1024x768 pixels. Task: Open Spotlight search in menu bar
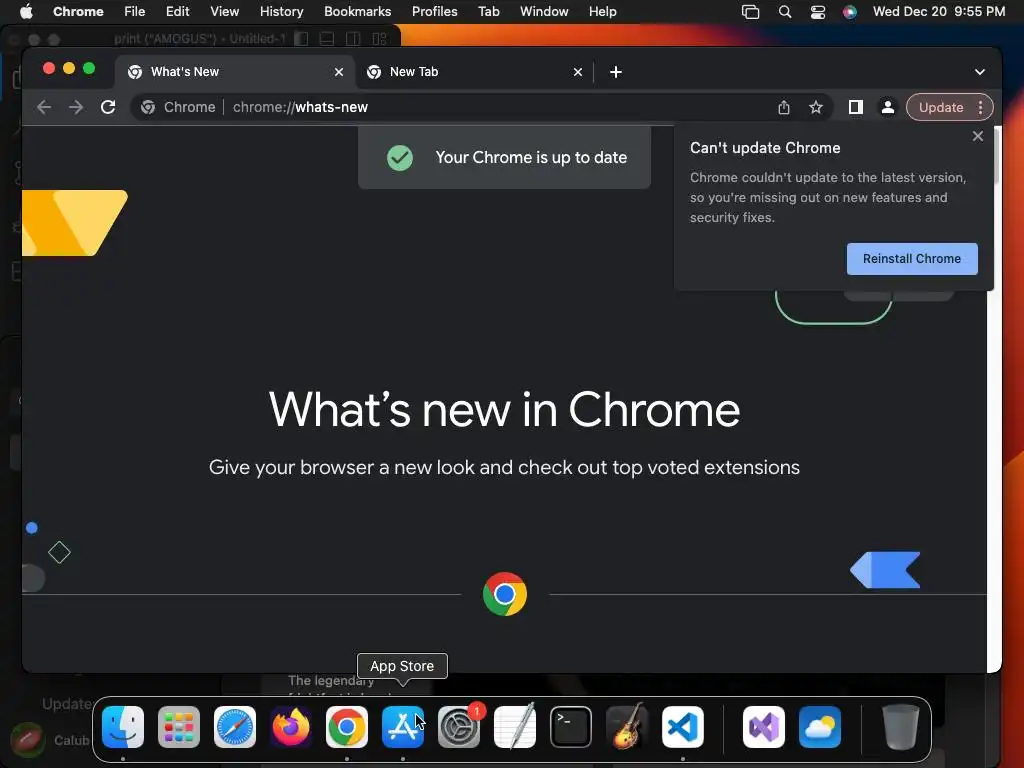coord(785,12)
